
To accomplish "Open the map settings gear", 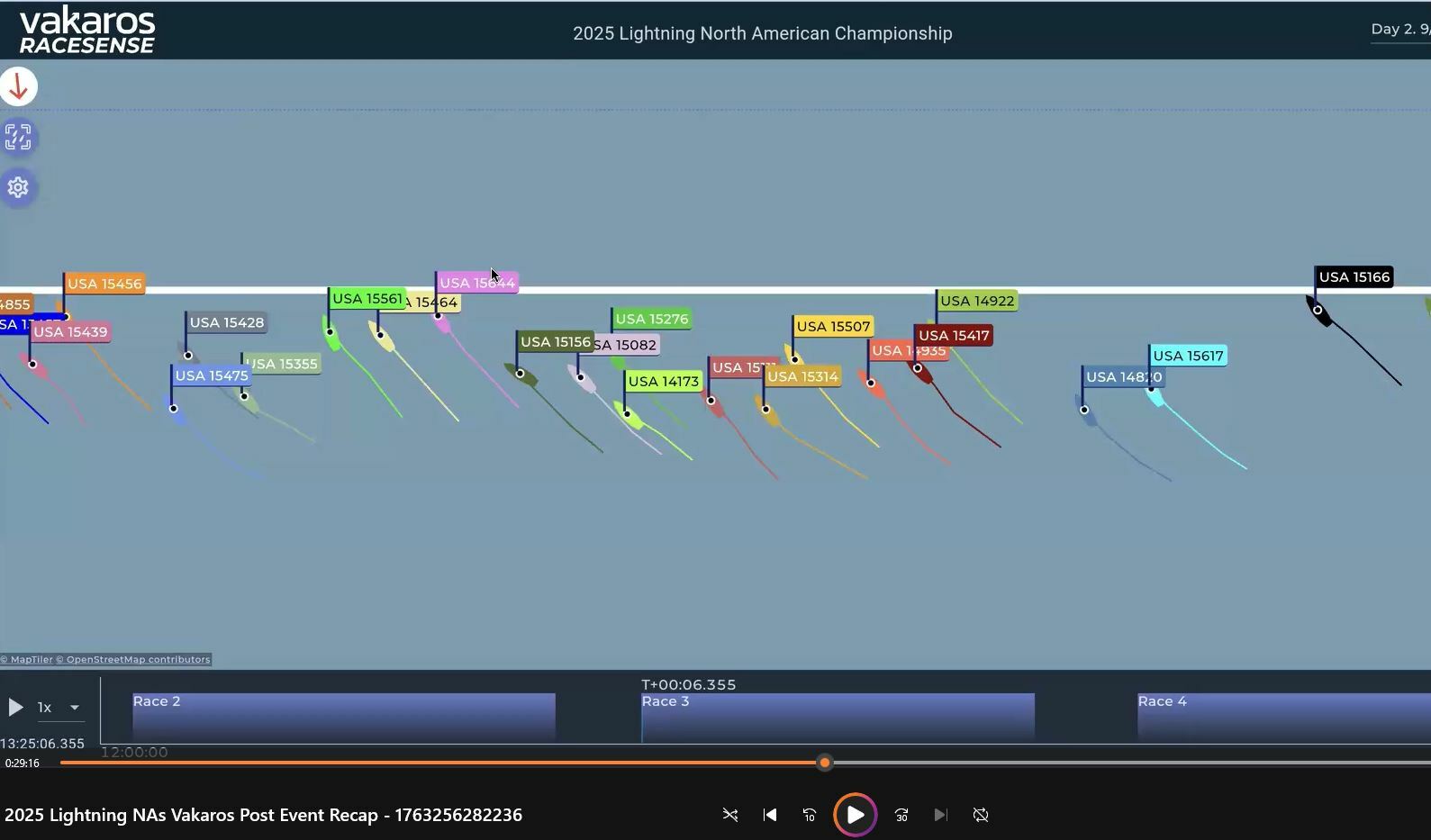I will pyautogui.click(x=18, y=187).
